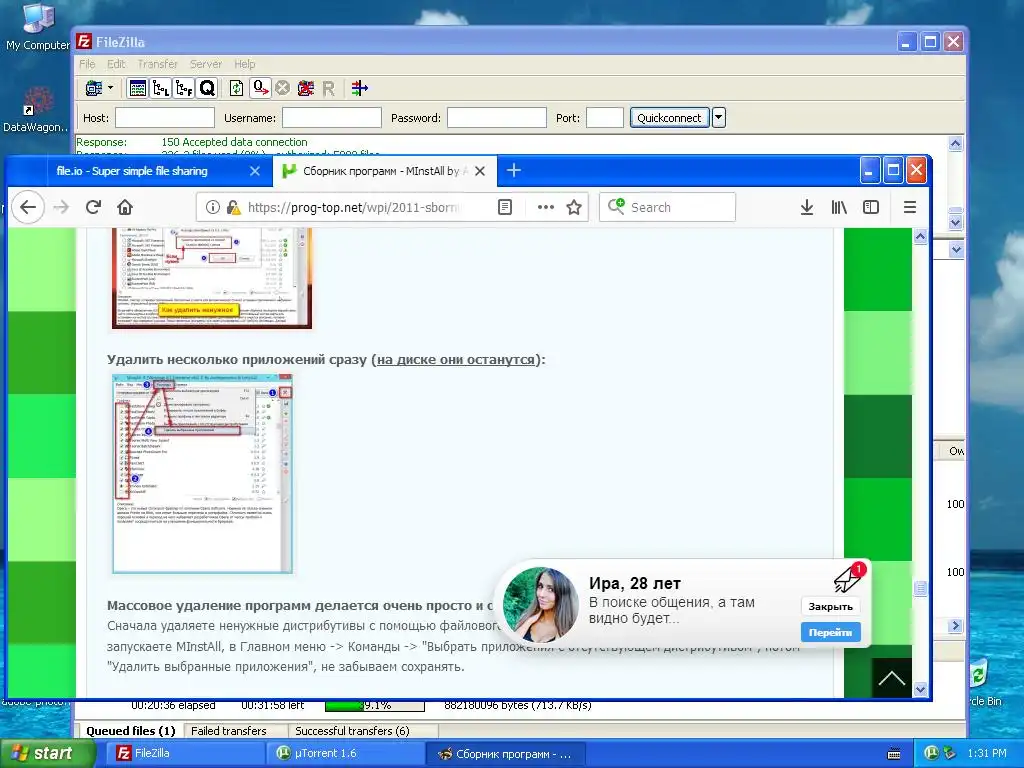Open FileZilla Server menu
This screenshot has width=1024, height=768.
[x=206, y=64]
